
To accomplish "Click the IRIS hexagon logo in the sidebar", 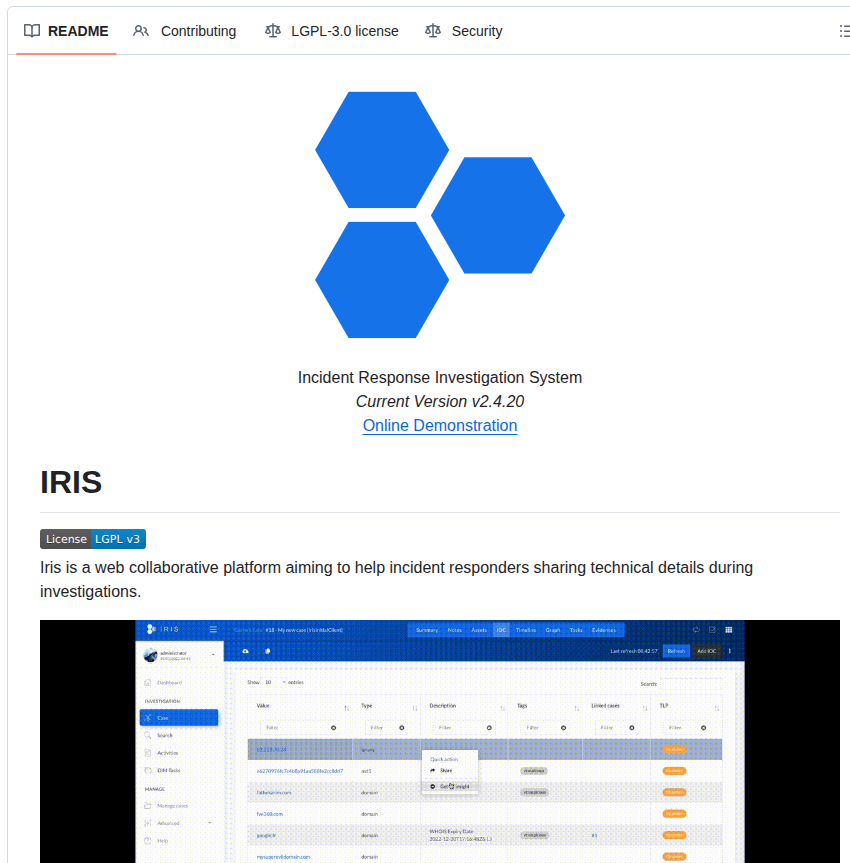I will click(149, 629).
